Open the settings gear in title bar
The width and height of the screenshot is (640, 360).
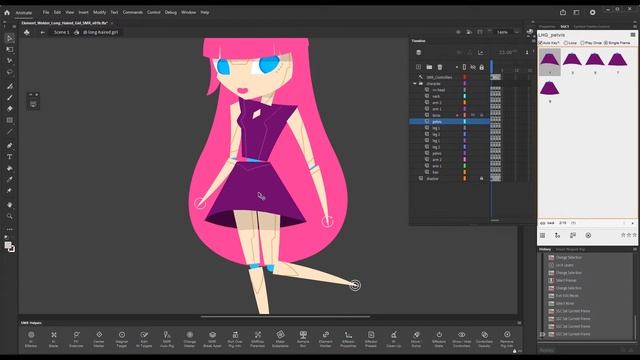593,12
